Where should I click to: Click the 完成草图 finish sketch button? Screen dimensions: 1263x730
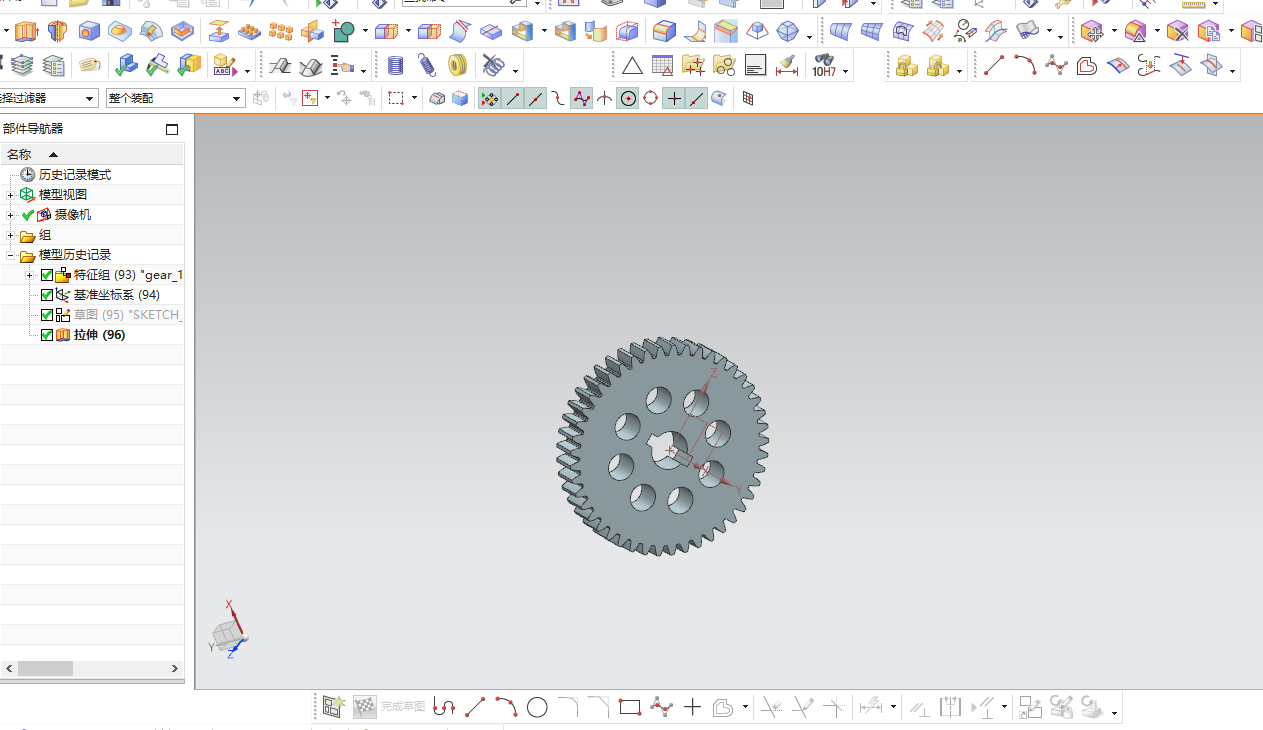402,707
